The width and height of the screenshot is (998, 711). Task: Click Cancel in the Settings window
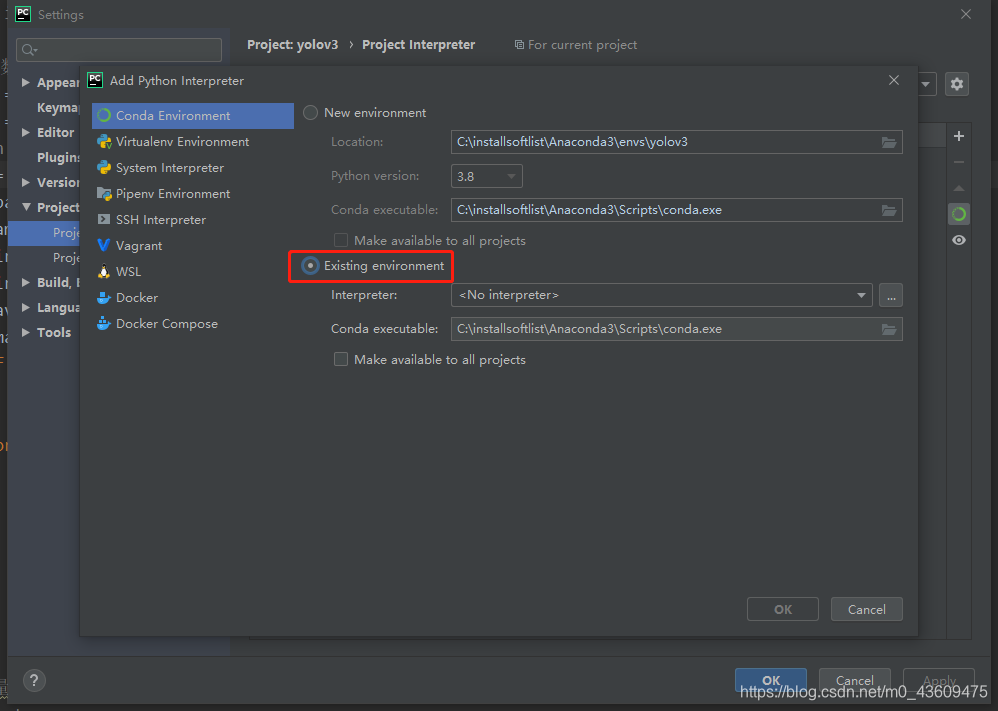tap(854, 680)
